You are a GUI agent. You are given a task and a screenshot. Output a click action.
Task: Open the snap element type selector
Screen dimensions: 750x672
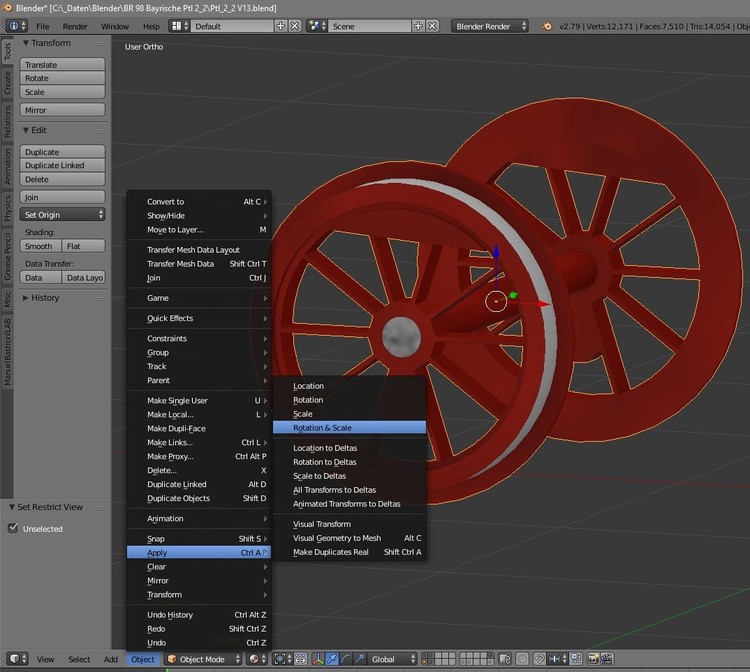[558, 659]
